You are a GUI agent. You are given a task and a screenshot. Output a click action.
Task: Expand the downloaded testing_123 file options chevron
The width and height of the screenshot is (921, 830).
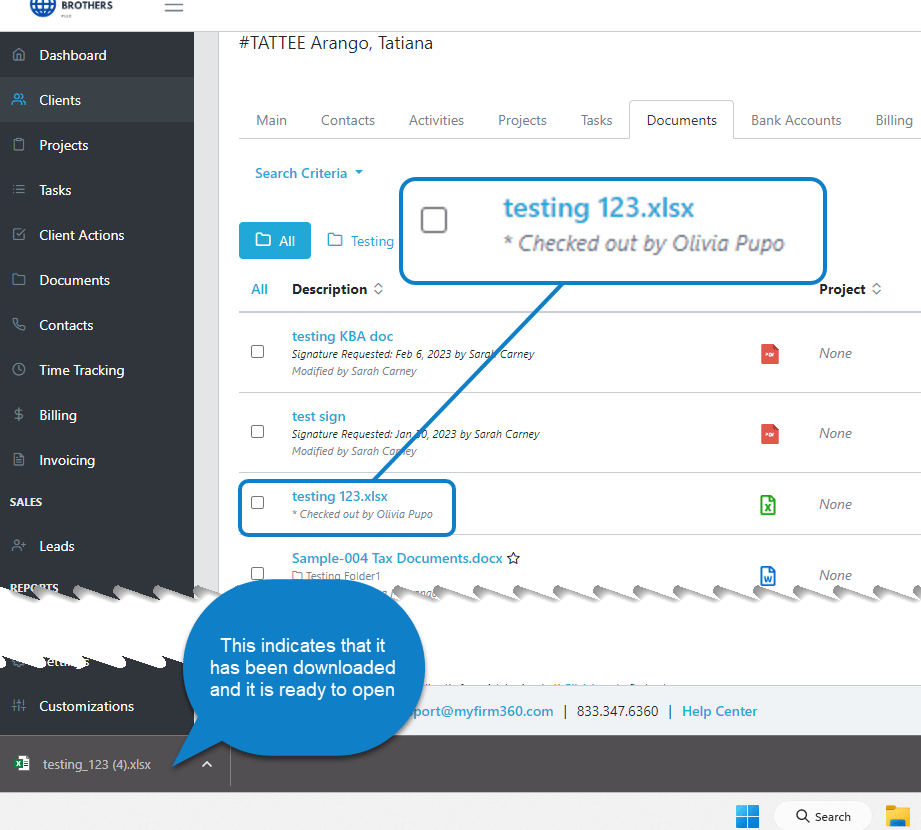206,763
